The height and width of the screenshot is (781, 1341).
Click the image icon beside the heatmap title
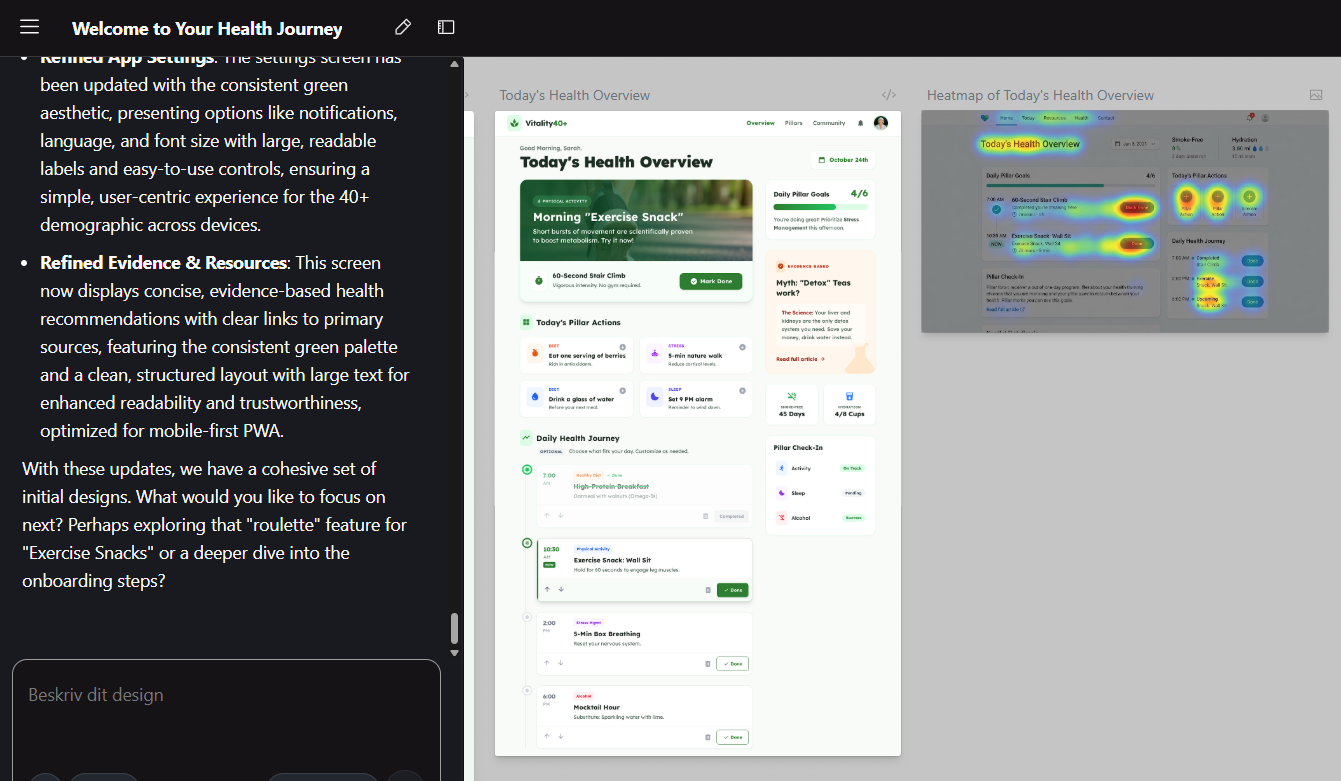coord(1316,95)
